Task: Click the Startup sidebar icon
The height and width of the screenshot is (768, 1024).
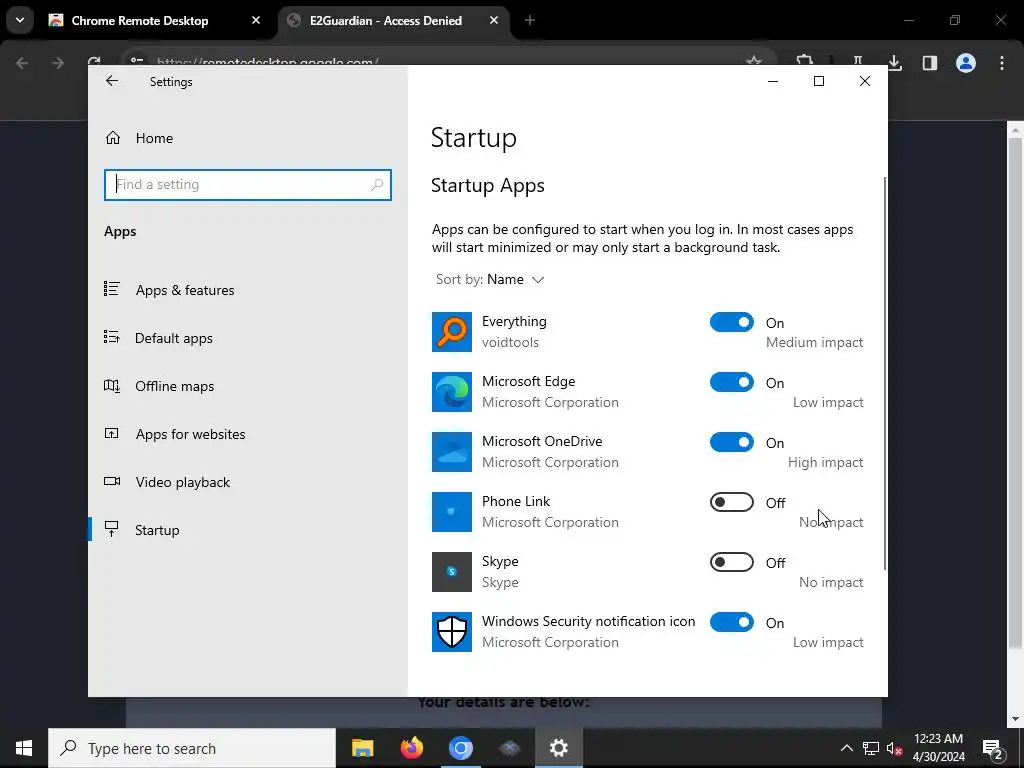Action: [x=112, y=529]
